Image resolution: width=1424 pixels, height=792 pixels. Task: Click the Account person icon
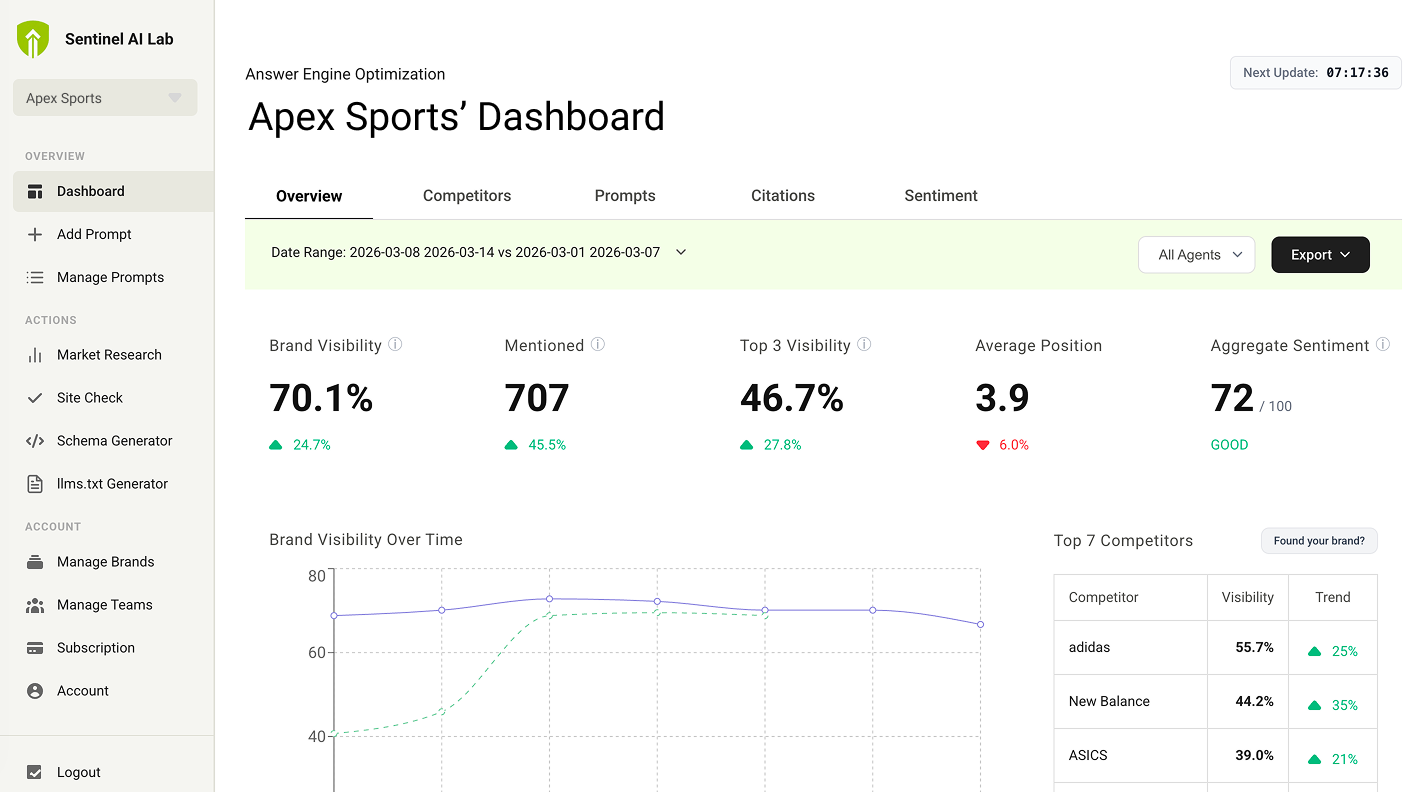click(x=35, y=691)
